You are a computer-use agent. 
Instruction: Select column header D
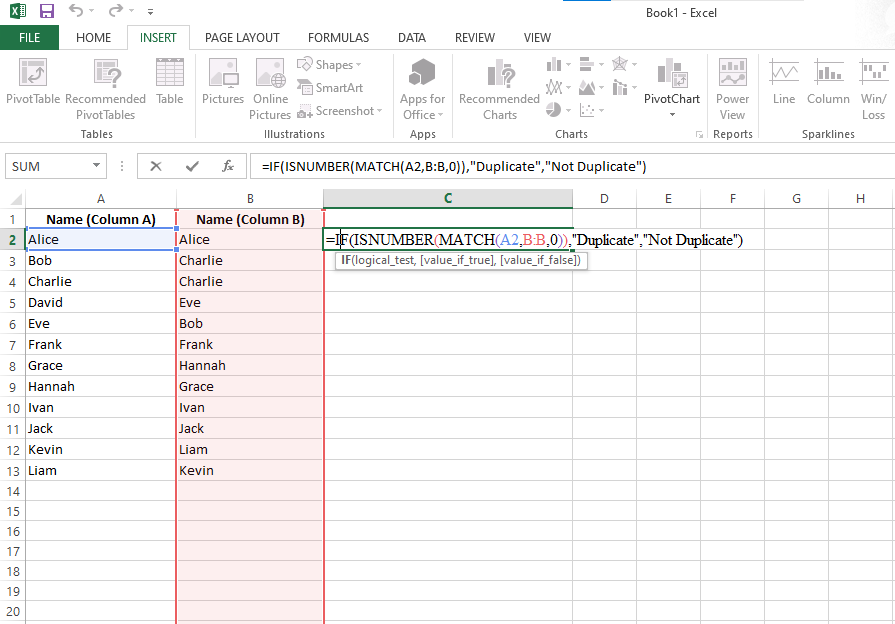604,199
